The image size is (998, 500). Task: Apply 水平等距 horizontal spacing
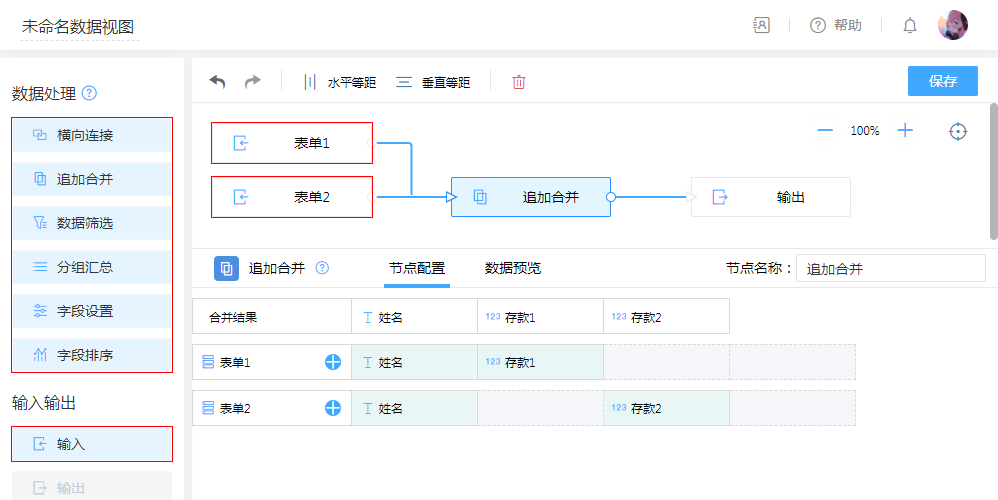[339, 82]
